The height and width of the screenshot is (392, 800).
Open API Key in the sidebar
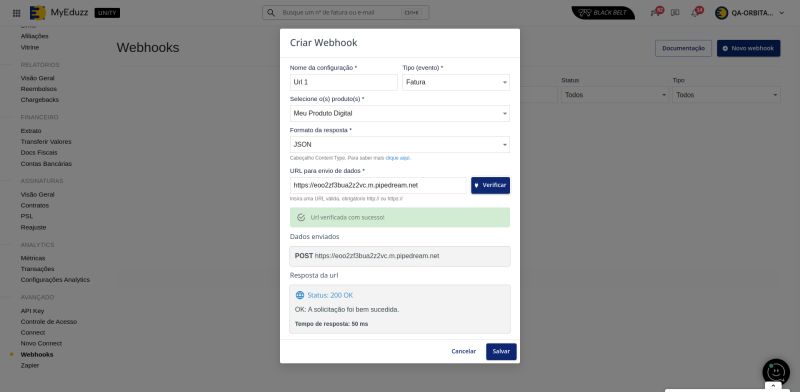(x=32, y=311)
